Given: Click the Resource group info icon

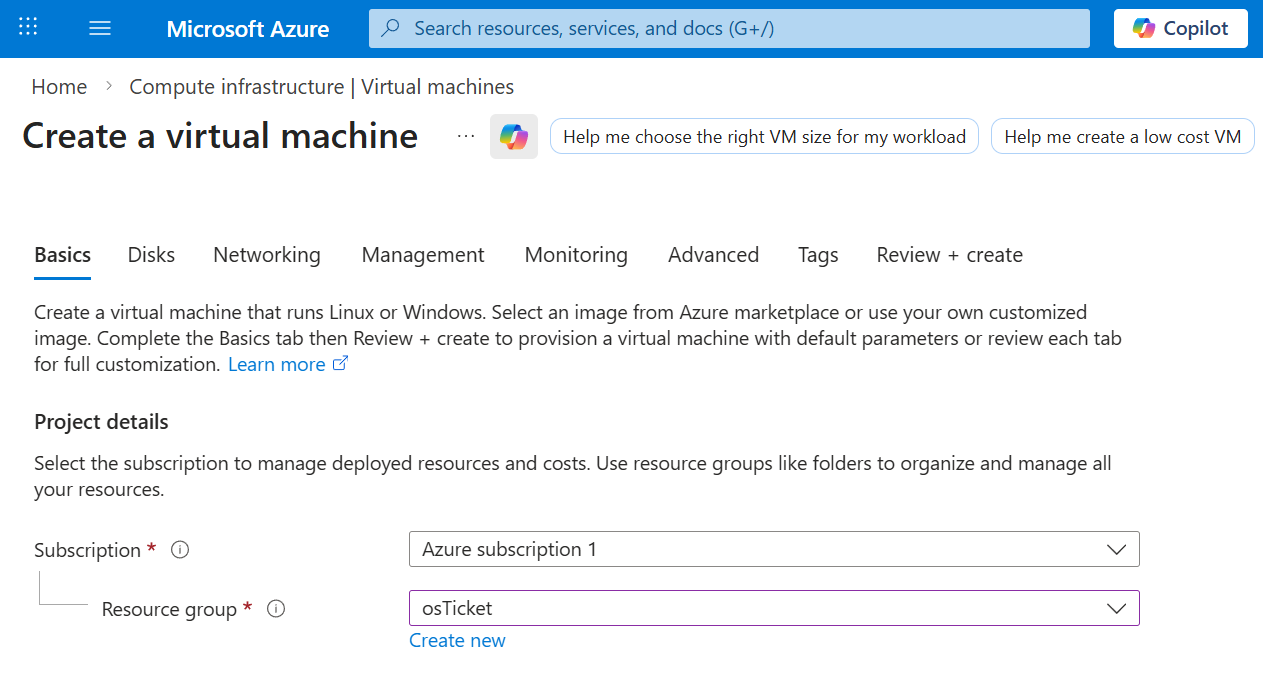Looking at the screenshot, I should click(276, 609).
